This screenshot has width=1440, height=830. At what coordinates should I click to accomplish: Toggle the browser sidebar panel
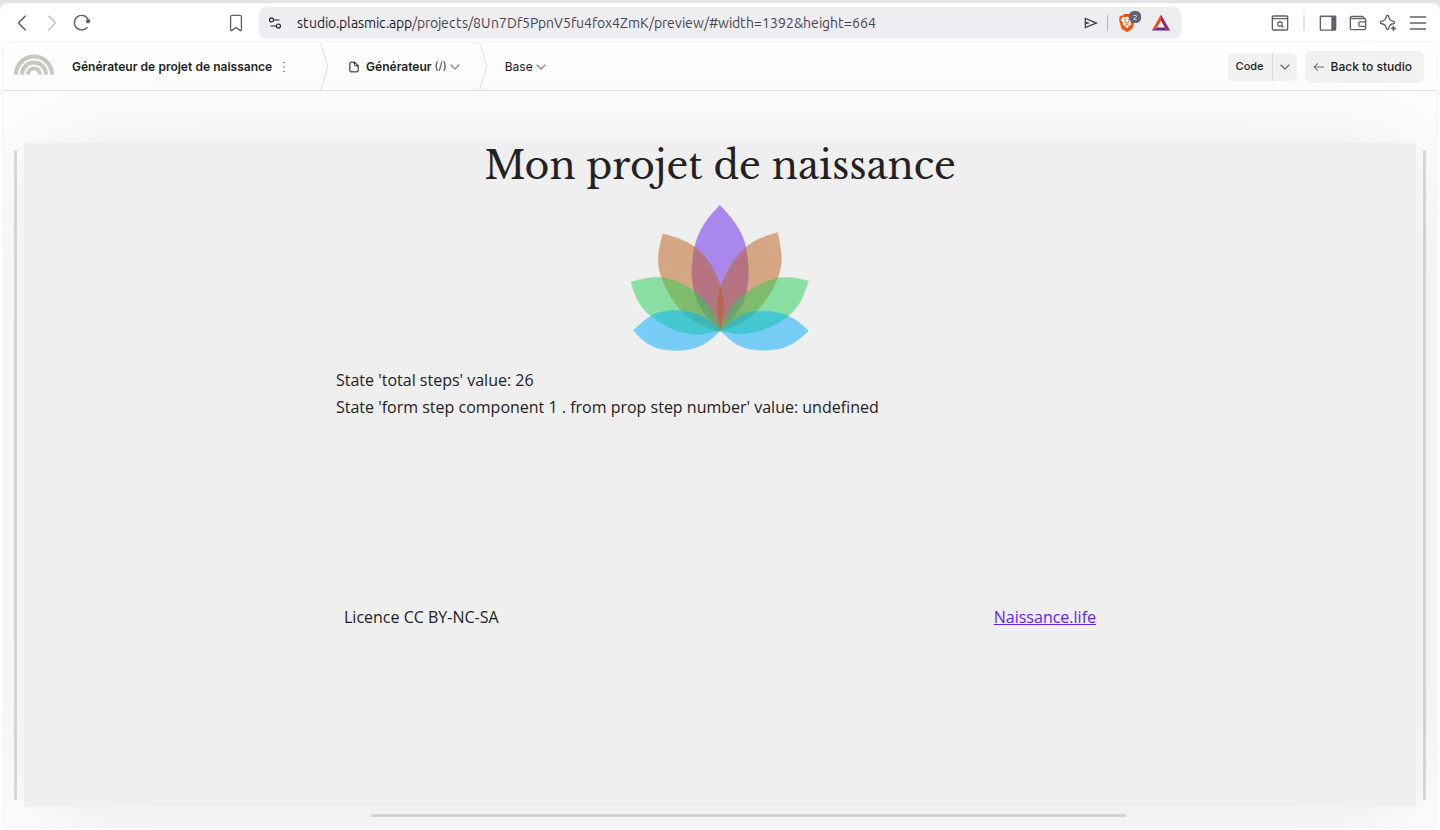1327,22
